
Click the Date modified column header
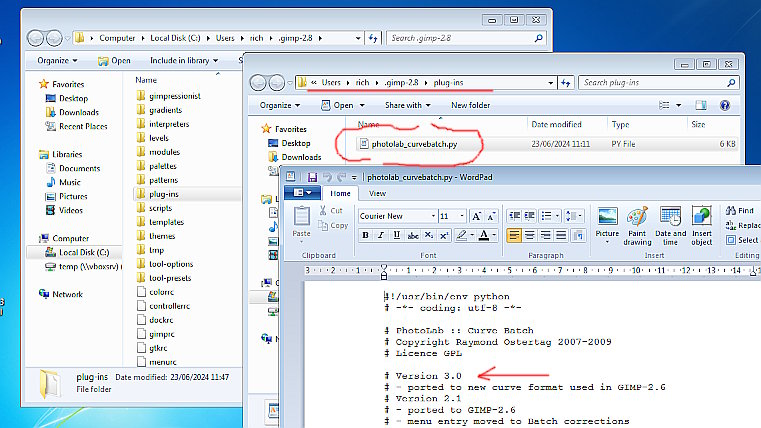(556, 124)
